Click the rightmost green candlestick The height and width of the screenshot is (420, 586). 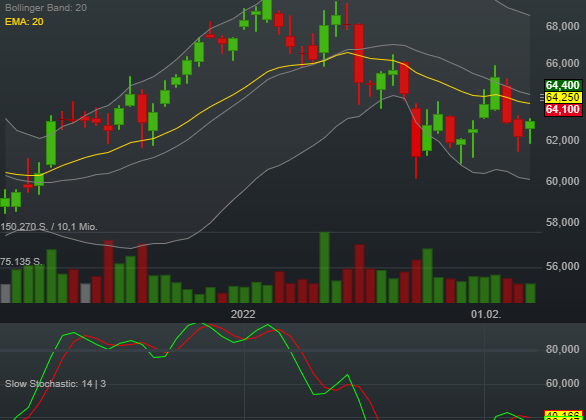[x=530, y=125]
